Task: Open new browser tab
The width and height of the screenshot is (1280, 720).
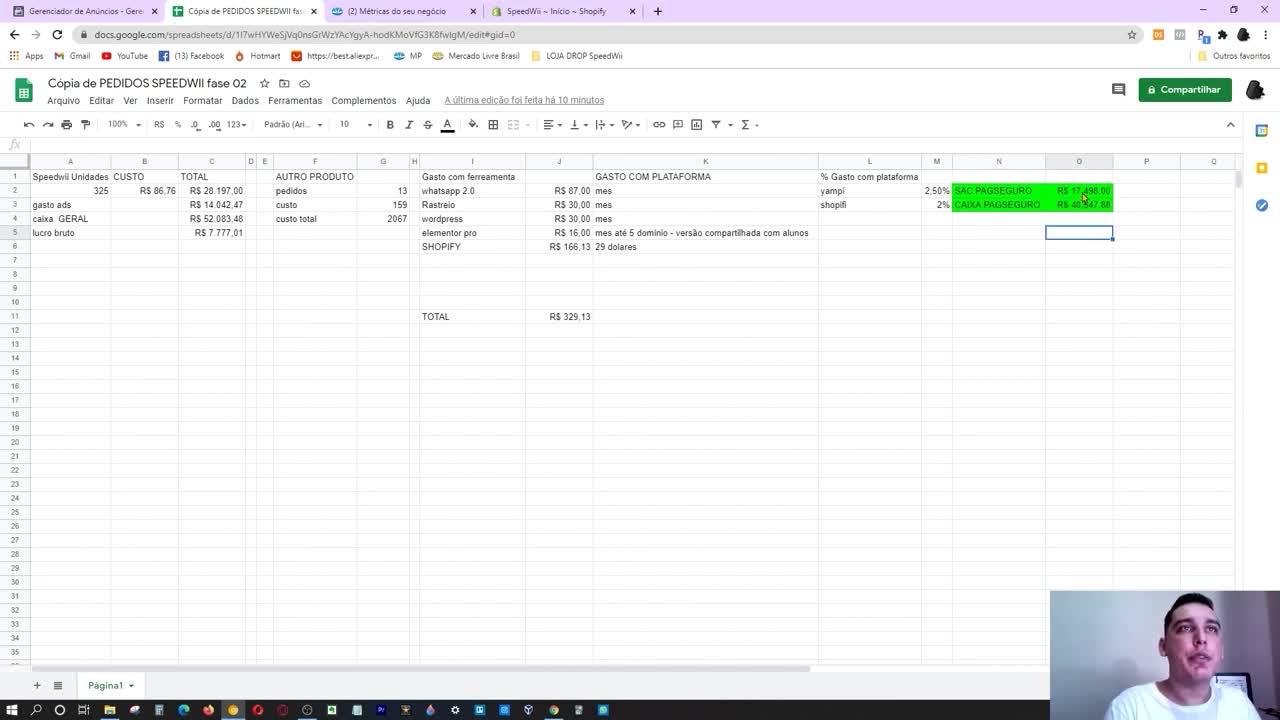Action: pos(657,11)
